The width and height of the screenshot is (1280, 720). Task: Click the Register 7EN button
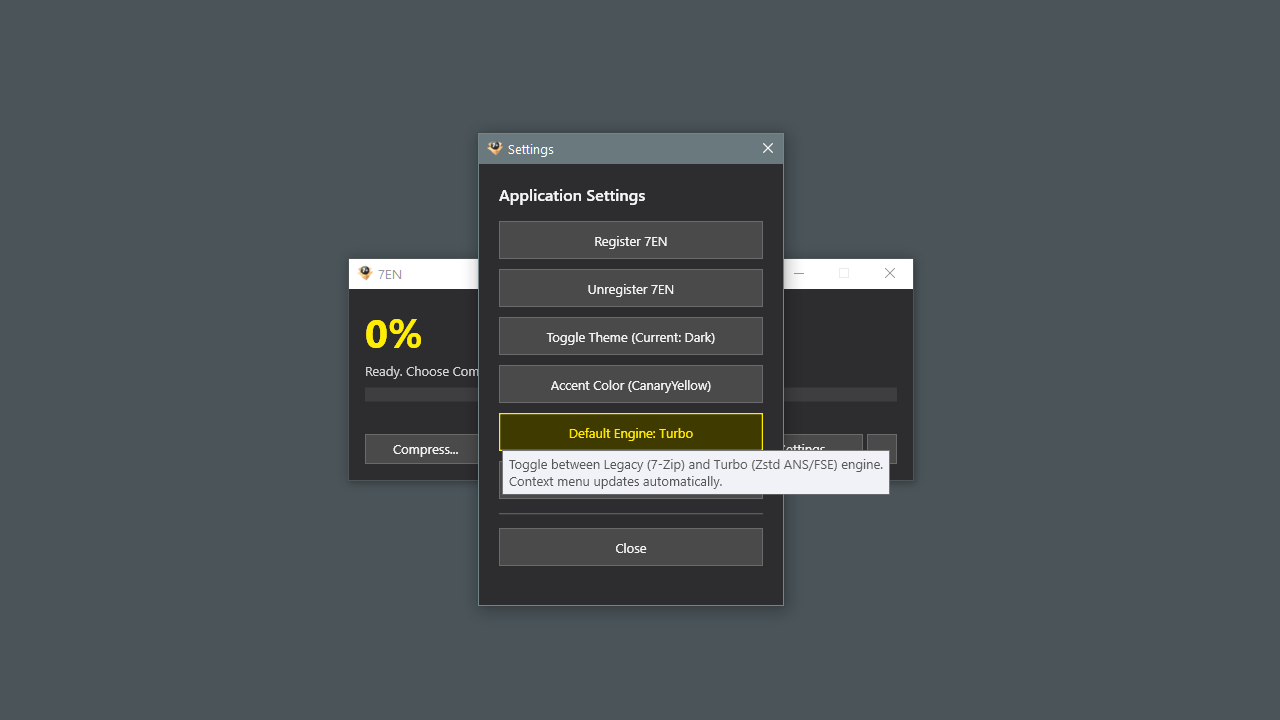630,240
